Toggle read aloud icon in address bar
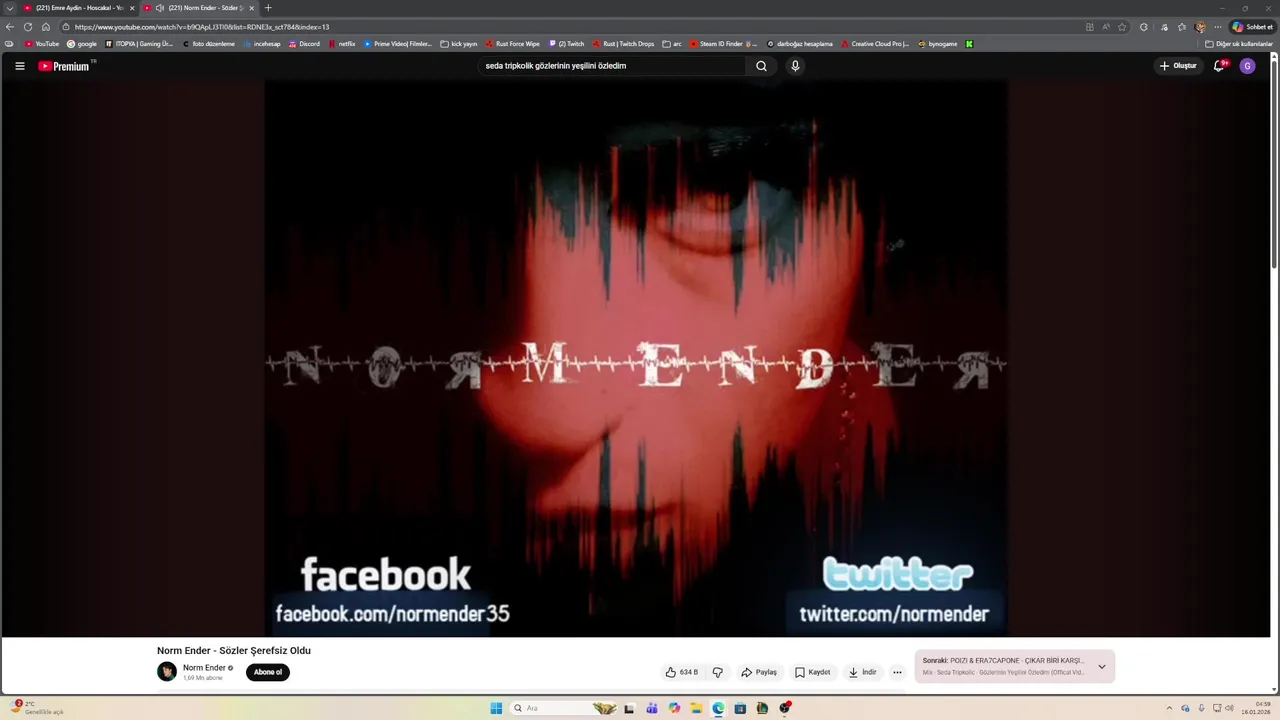Screen dimensions: 1280x720 pos(1106,27)
